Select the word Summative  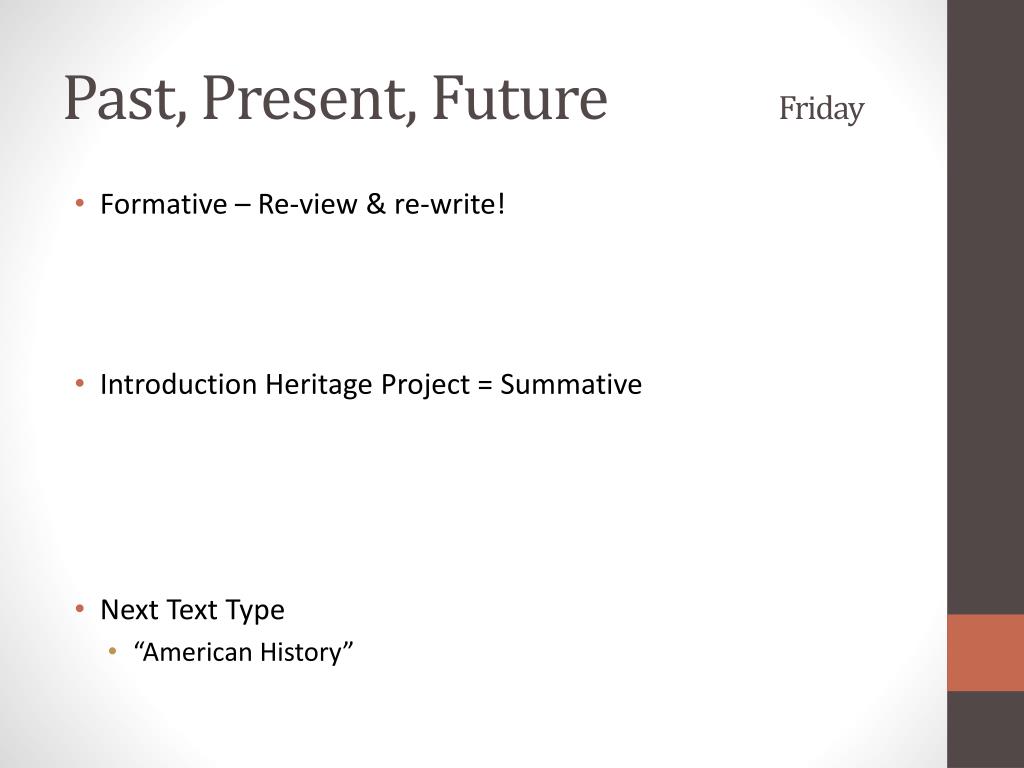coord(571,384)
